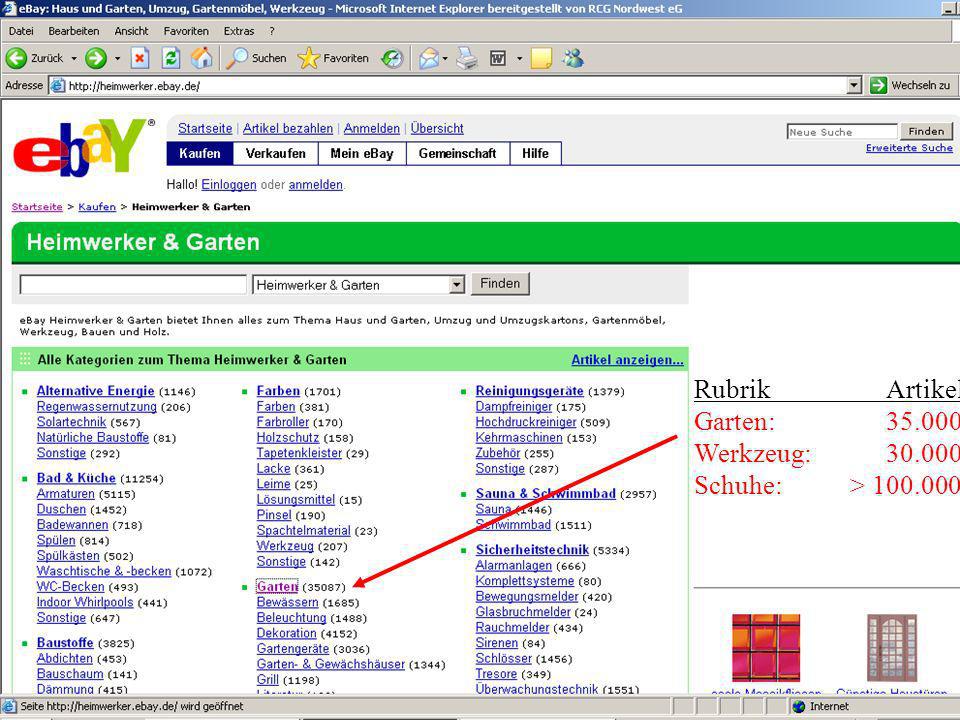Switch to the Verkaufen tab

[x=276, y=154]
